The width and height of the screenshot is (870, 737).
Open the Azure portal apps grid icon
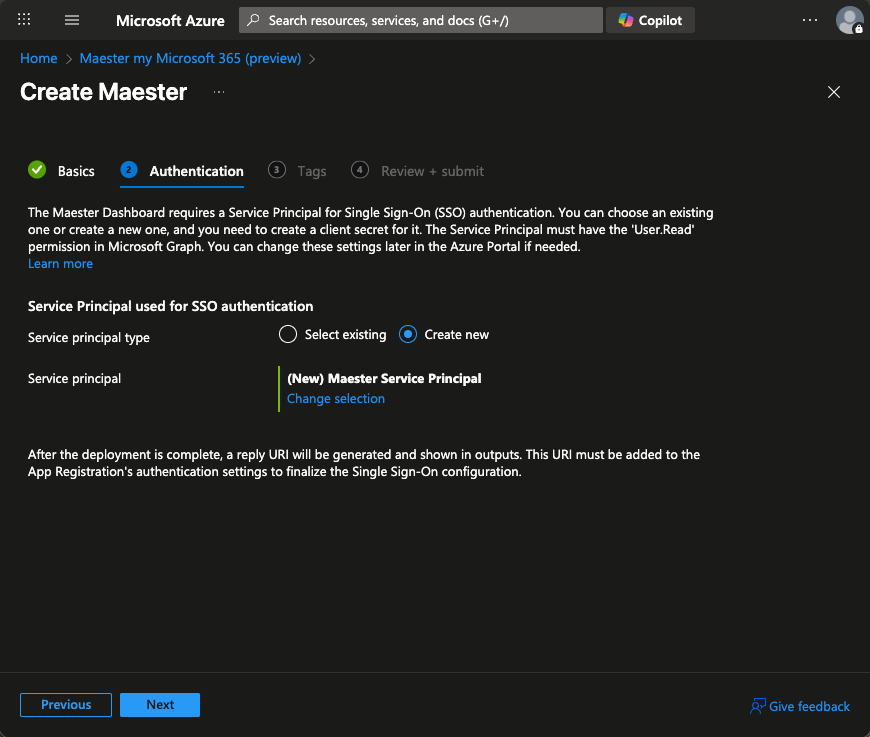25,20
